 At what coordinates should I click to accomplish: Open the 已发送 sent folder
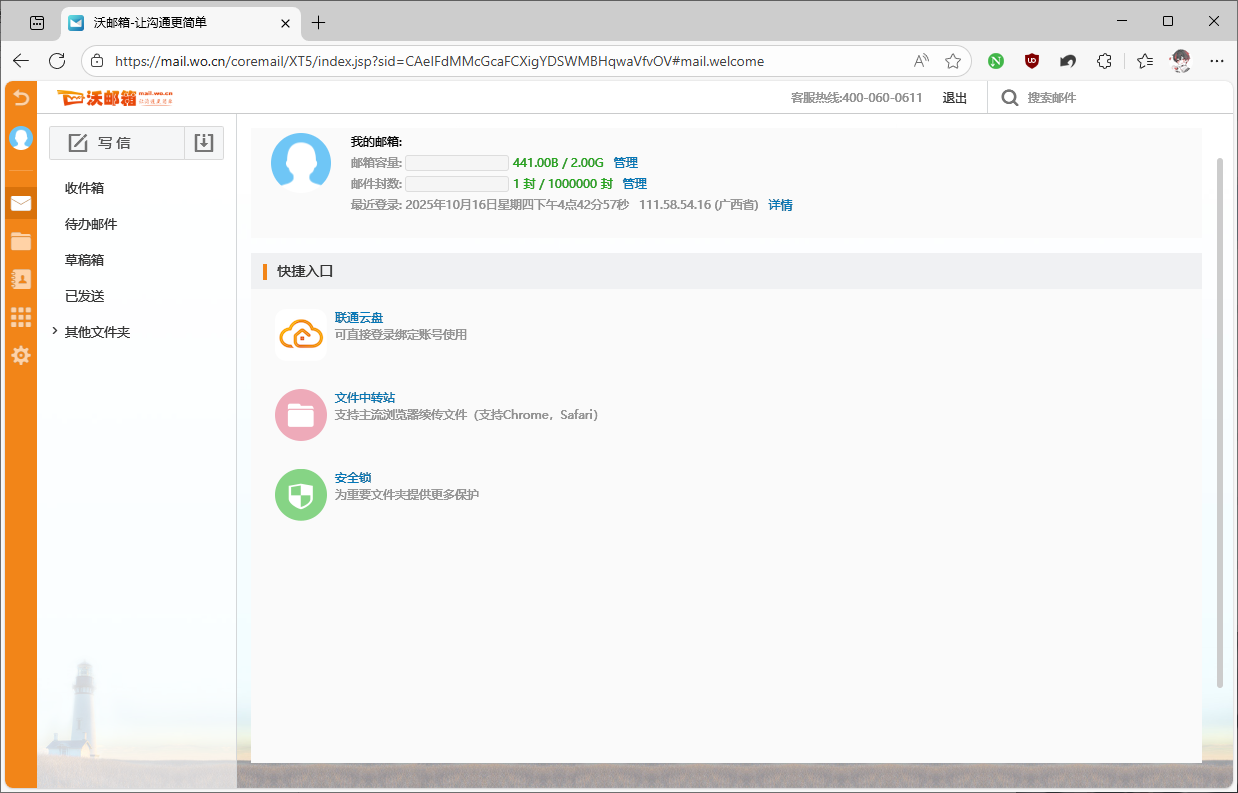tap(85, 296)
